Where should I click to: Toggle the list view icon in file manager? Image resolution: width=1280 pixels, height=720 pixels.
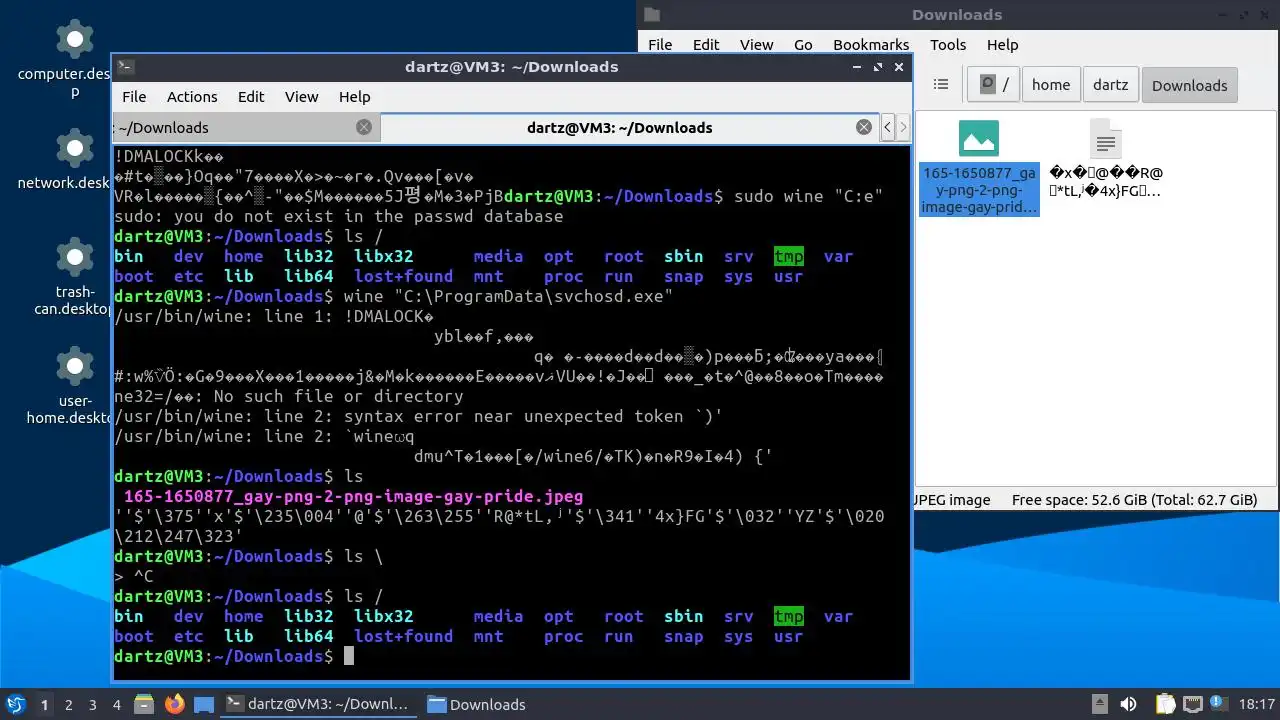tap(941, 85)
